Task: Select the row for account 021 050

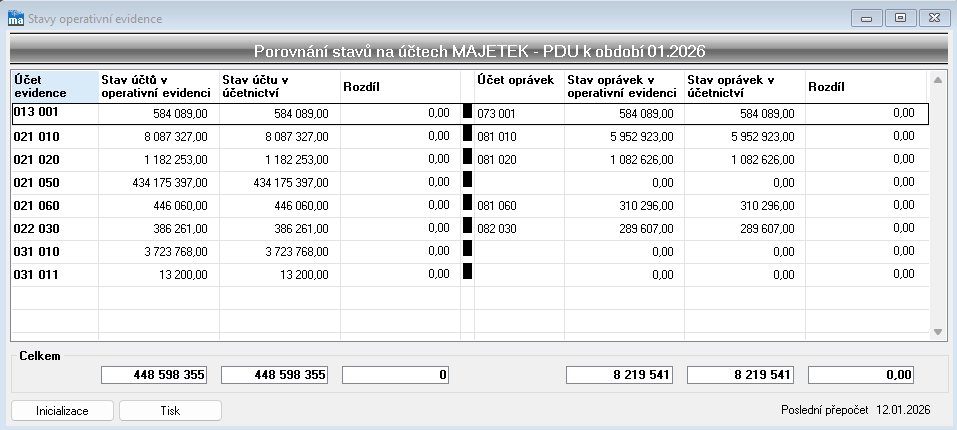Action: tap(470, 183)
